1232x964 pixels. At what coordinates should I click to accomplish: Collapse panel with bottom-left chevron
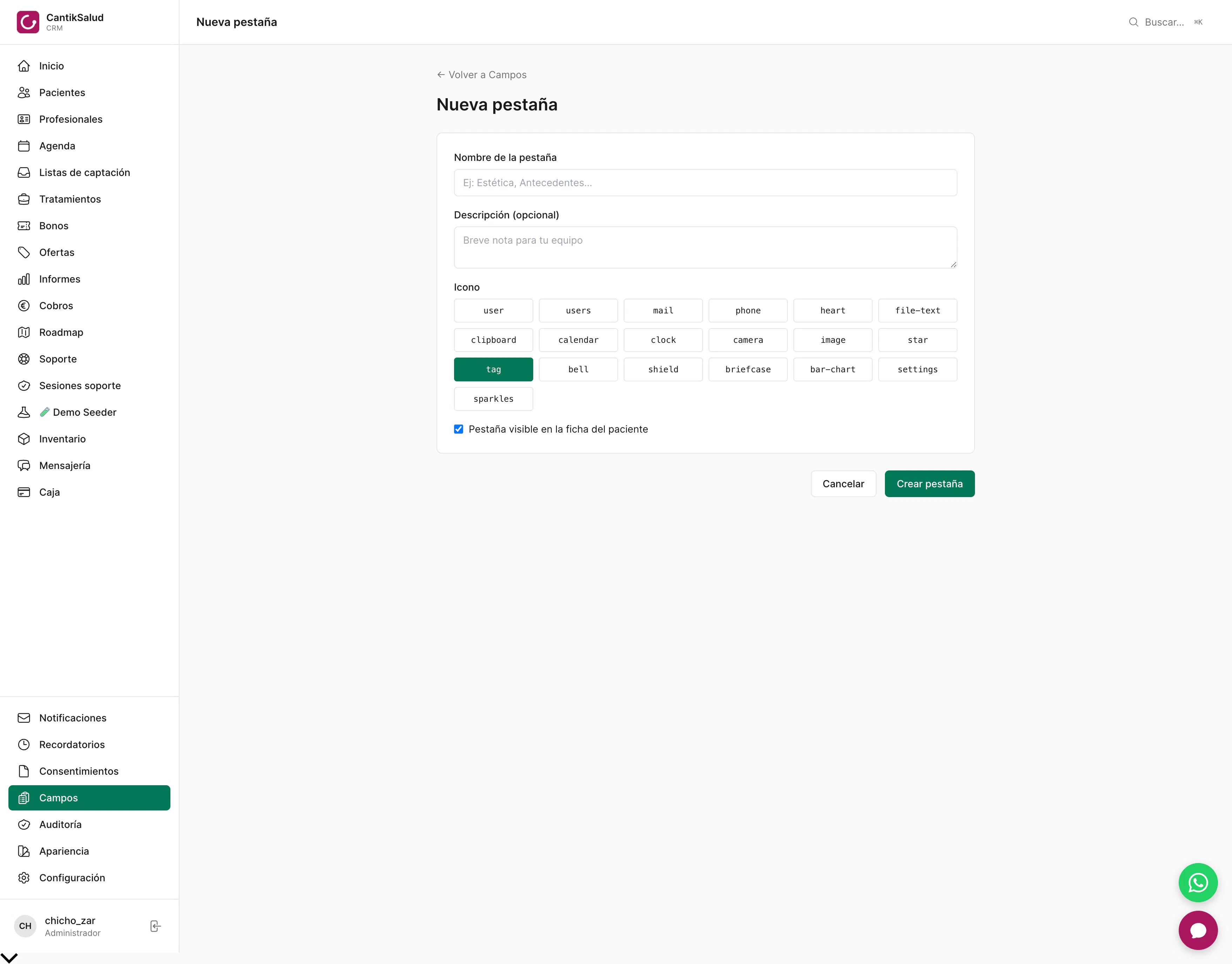(x=9, y=958)
